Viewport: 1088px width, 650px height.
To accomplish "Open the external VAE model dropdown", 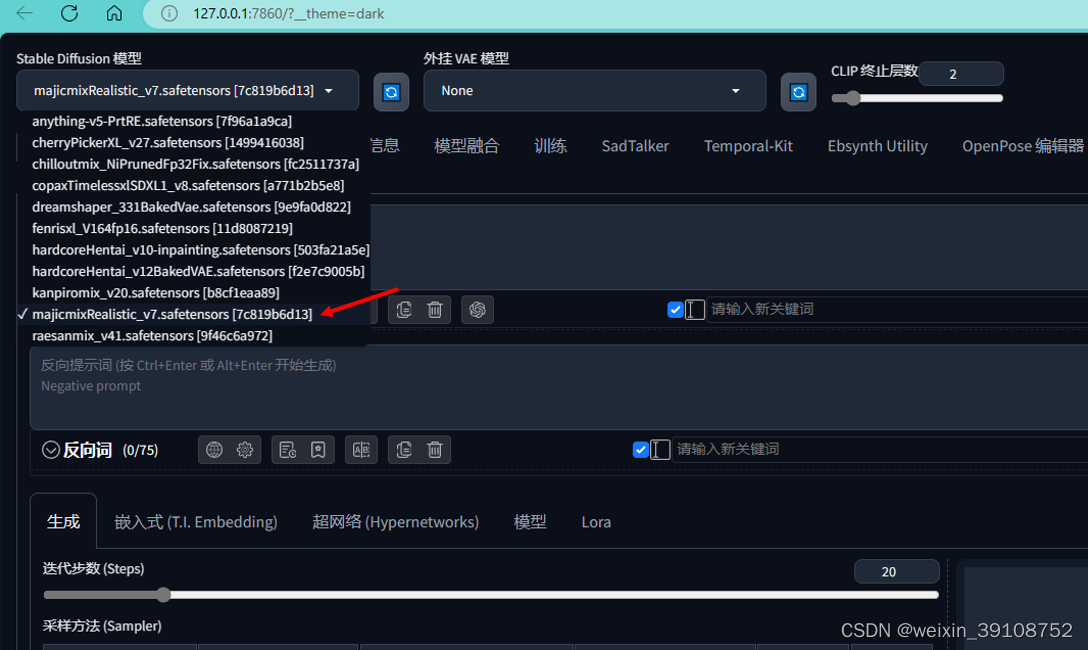I will [595, 91].
